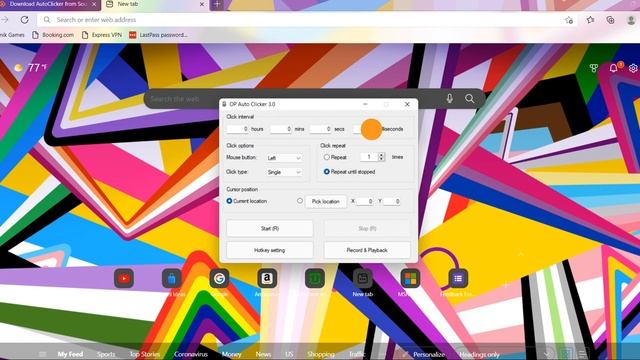Click the weather 77 degrees widget
This screenshot has width=640, height=360.
(31, 67)
